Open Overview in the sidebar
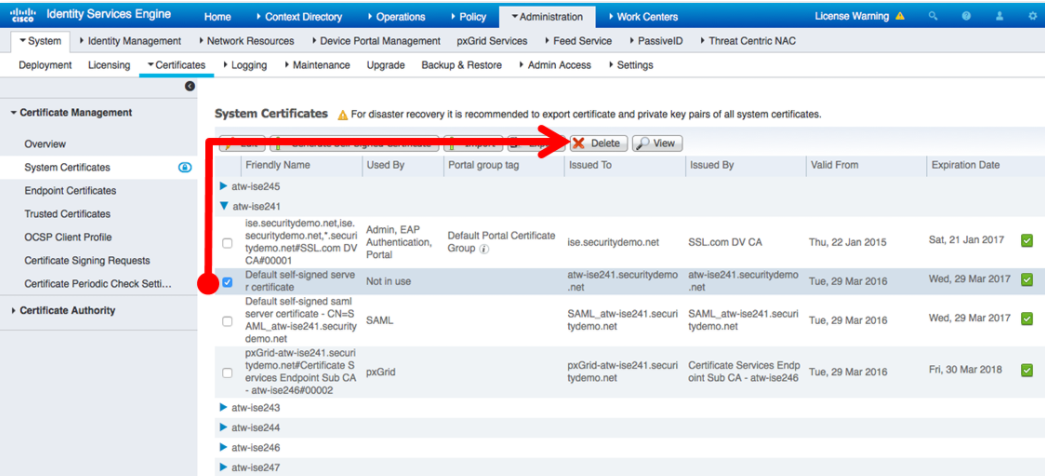 tap(45, 144)
